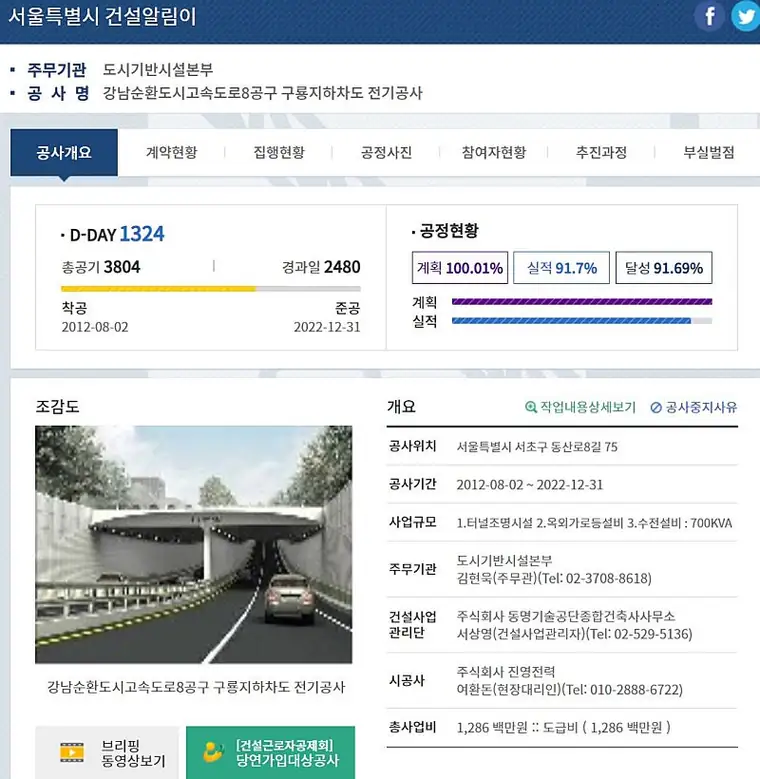Click 준공 date 2022-12-31
The image size is (760, 779).
327,327
